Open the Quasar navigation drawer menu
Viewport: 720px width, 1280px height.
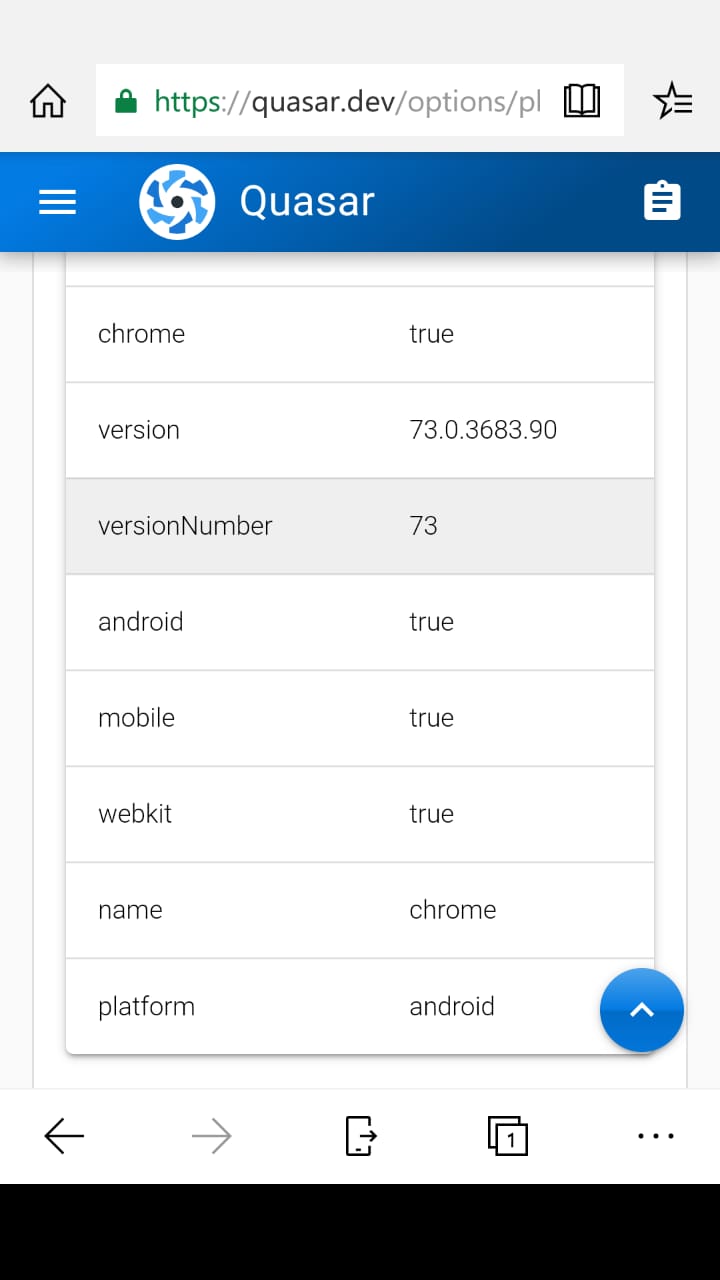click(57, 201)
